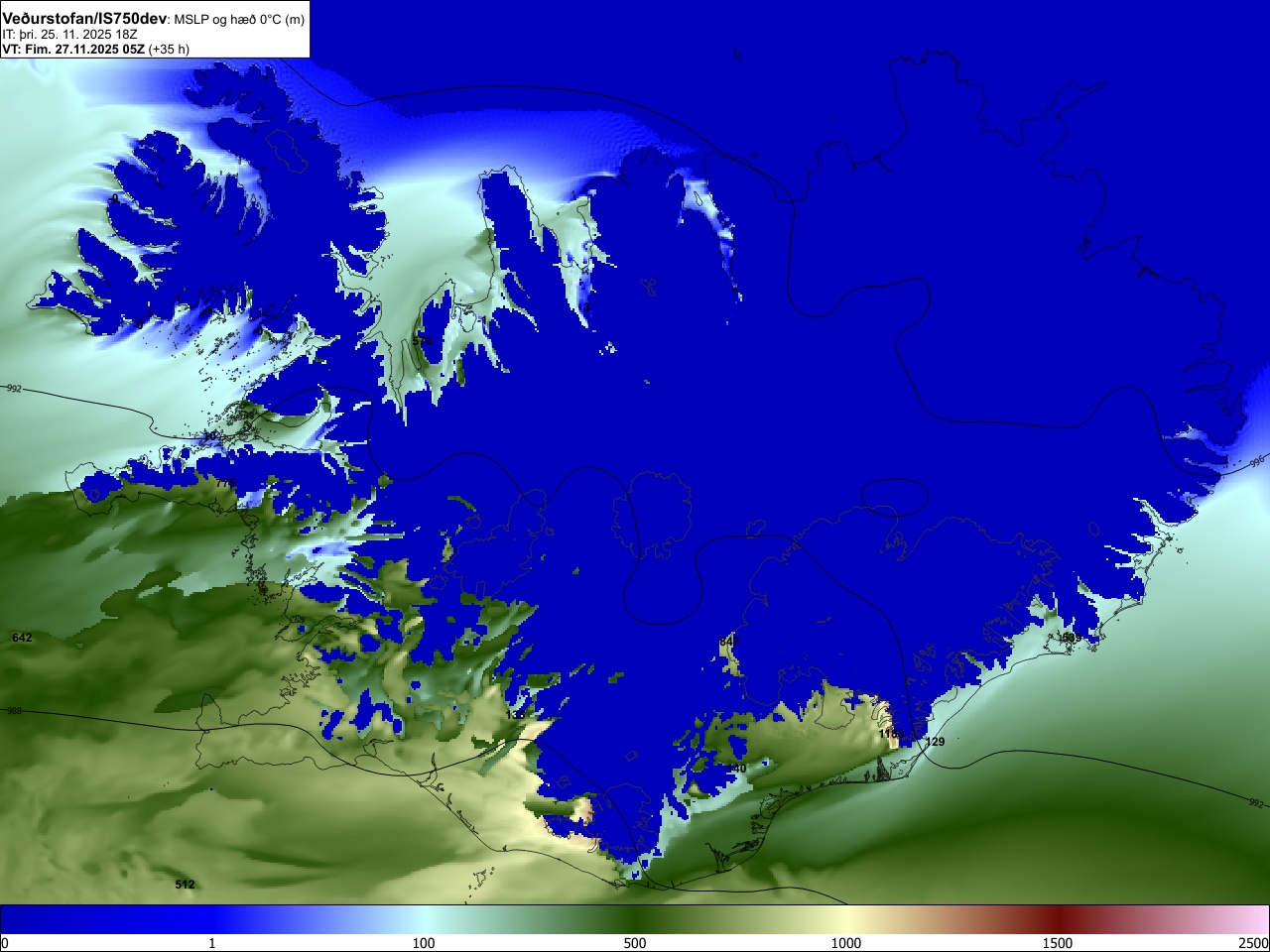The width and height of the screenshot is (1270, 952).
Task: Click the '2500' tick label on the color scale
Action: (1253, 943)
